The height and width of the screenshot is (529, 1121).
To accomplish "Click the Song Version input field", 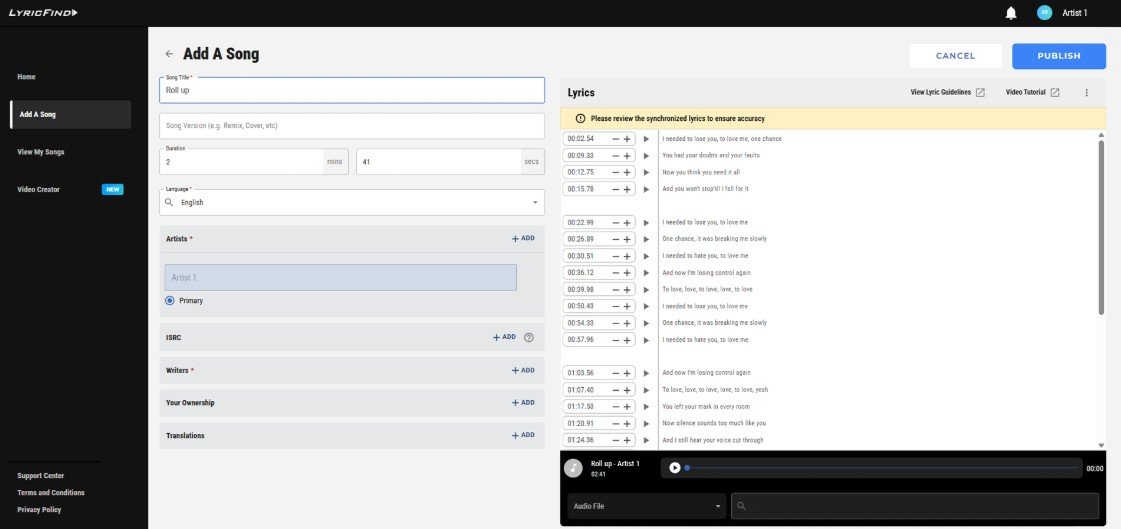I will 352,126.
